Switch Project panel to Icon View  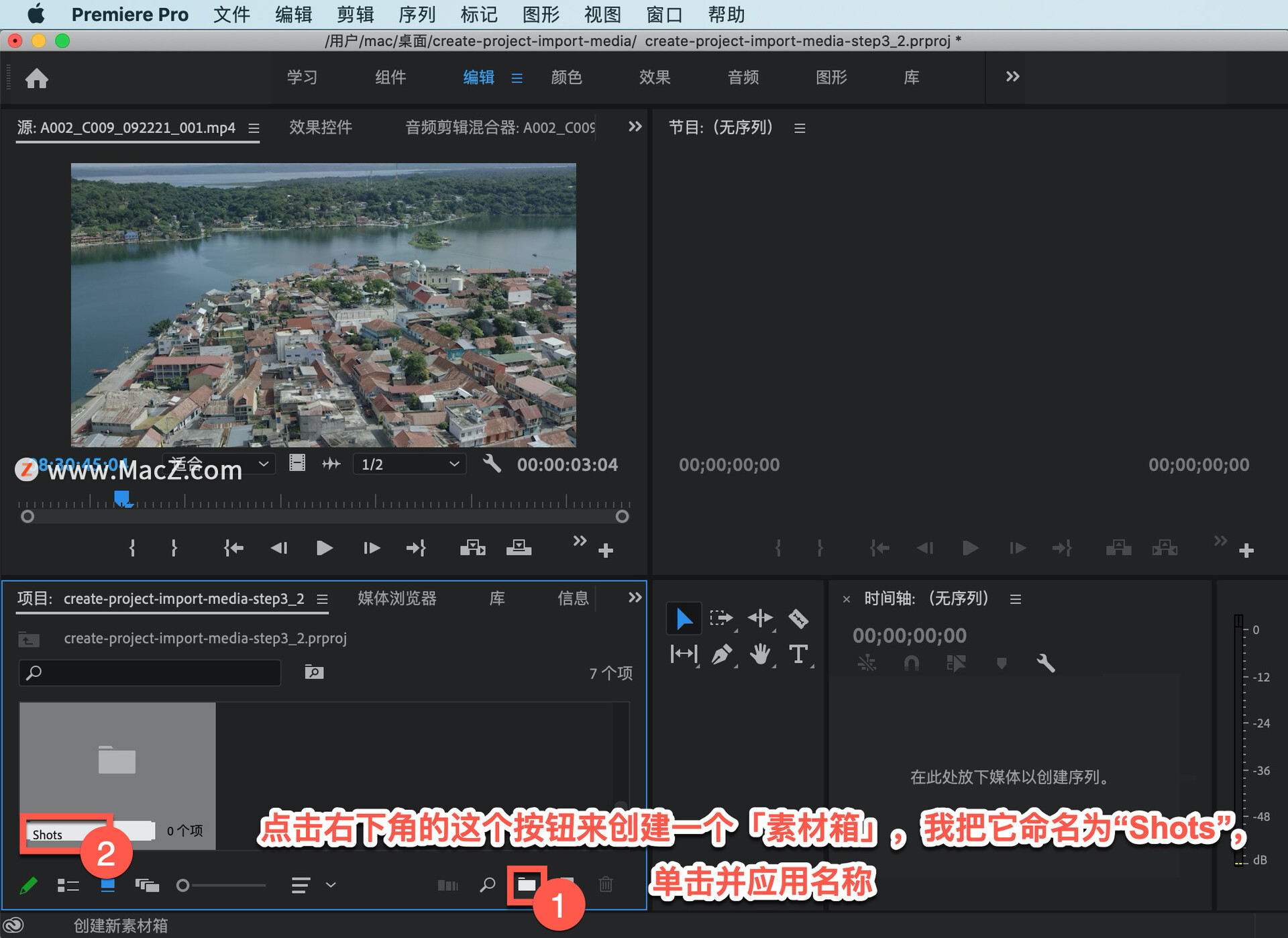click(107, 886)
